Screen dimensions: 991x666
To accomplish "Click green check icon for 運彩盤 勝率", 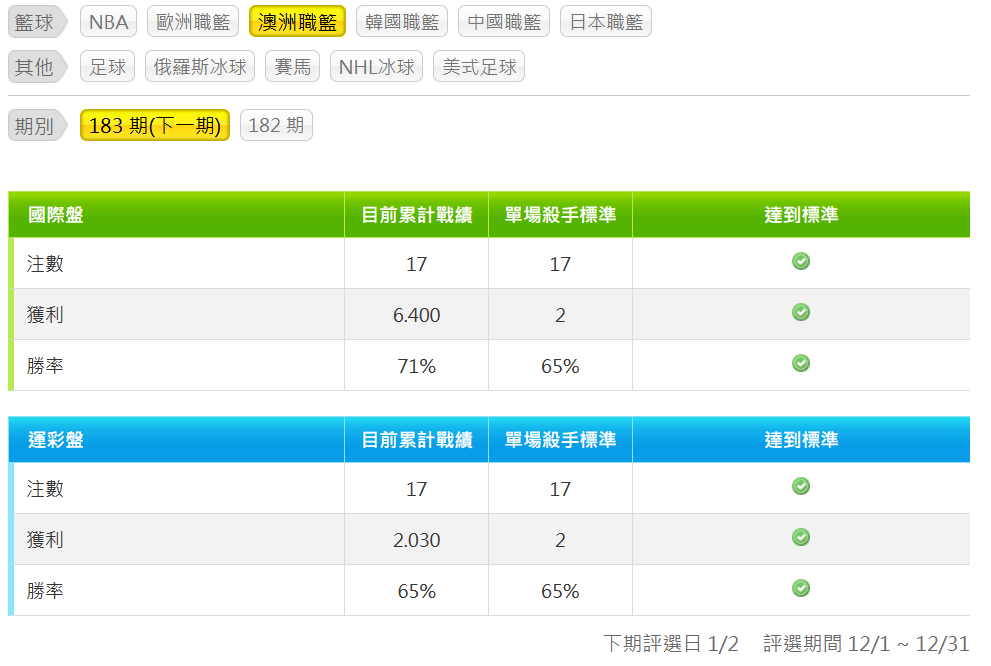I will pos(801,589).
